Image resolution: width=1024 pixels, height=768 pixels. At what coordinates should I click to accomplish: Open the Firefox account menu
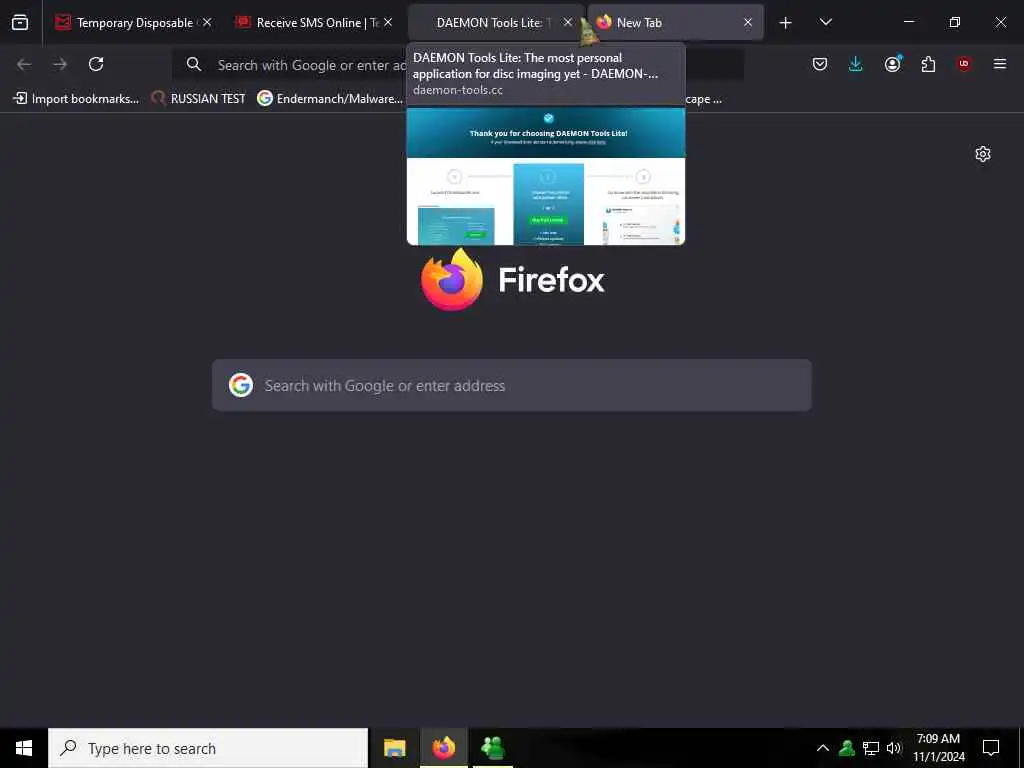pos(892,64)
